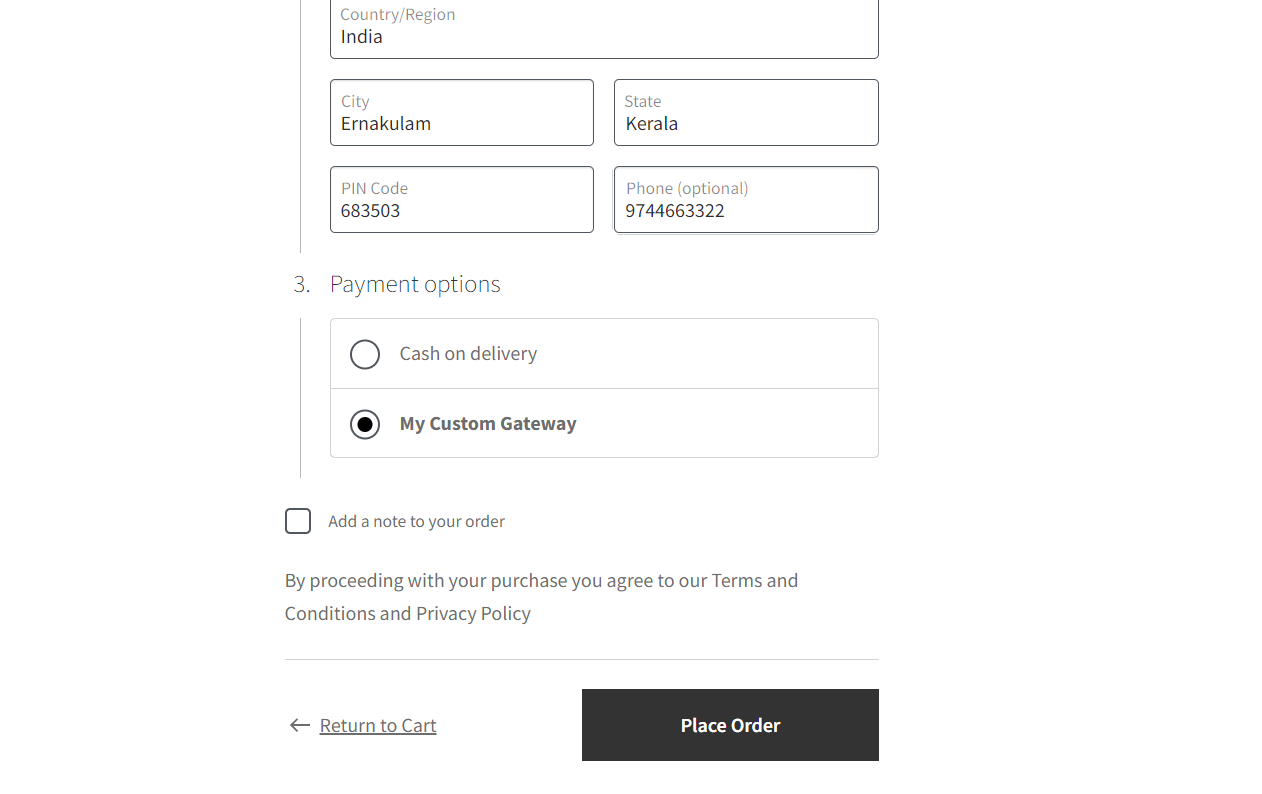Click the entered phone number 9744663322

pos(674,210)
